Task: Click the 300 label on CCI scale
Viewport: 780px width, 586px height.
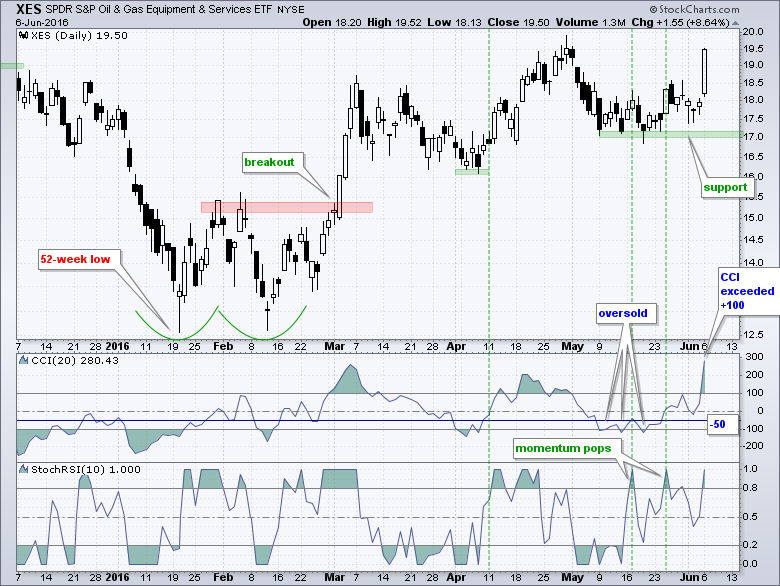Action: pos(754,357)
